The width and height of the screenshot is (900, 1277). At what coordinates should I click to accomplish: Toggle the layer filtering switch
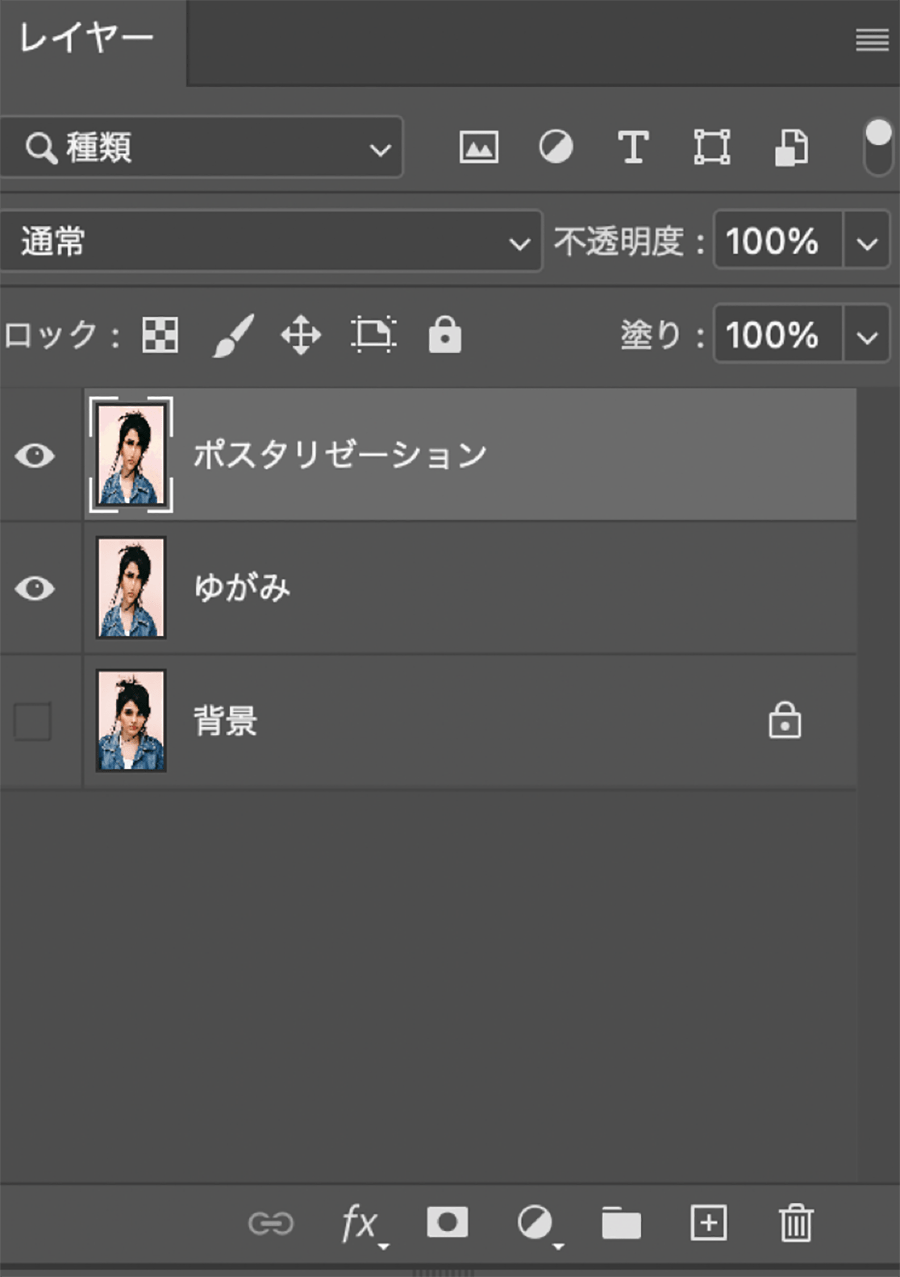[x=878, y=147]
